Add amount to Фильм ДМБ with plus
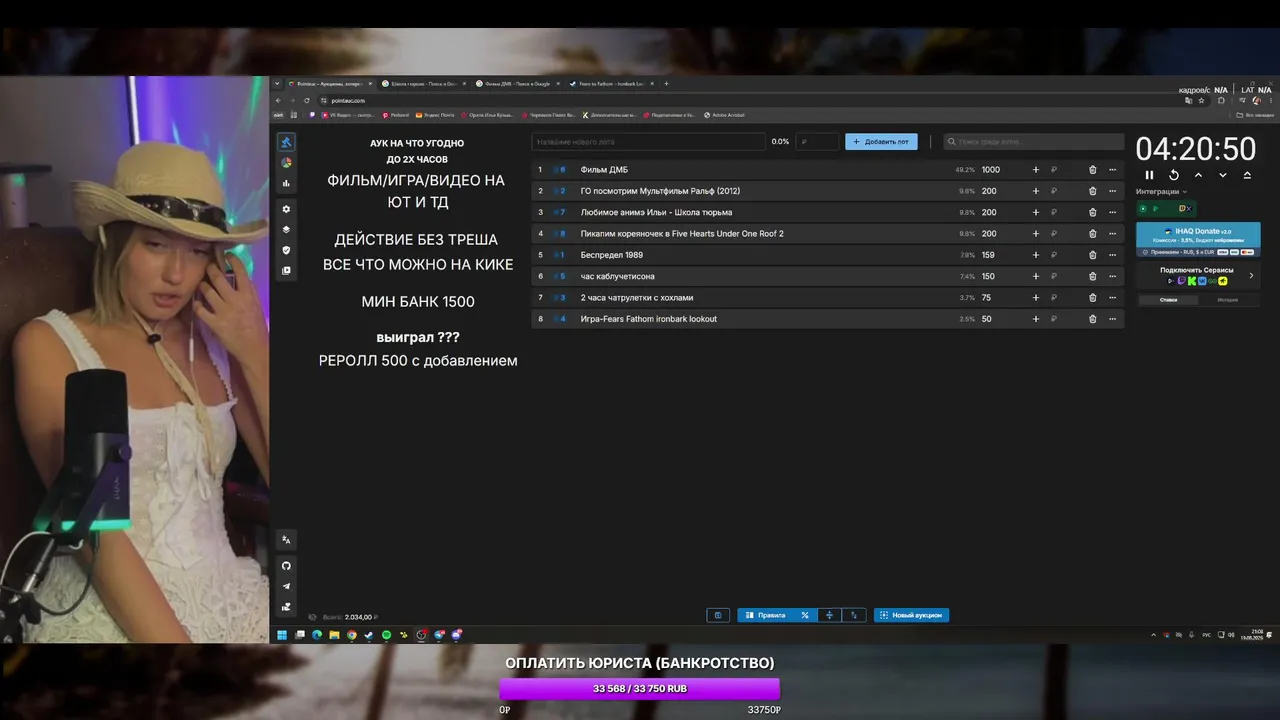This screenshot has height=720, width=1280. pyautogui.click(x=1036, y=170)
